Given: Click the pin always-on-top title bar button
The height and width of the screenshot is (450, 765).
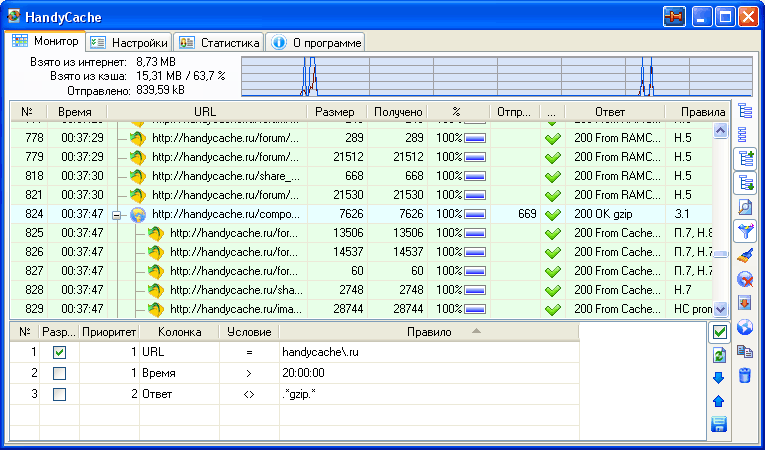Looking at the screenshot, I should 675,18.
